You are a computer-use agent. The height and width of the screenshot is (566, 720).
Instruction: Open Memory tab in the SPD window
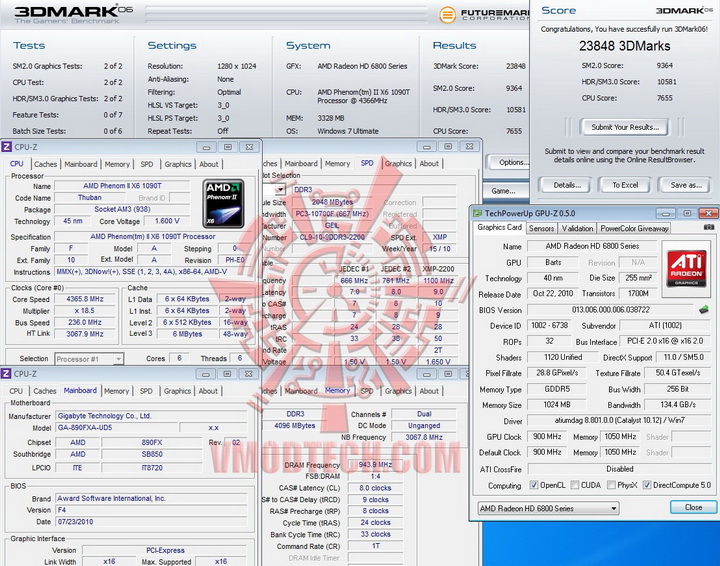tap(338, 163)
